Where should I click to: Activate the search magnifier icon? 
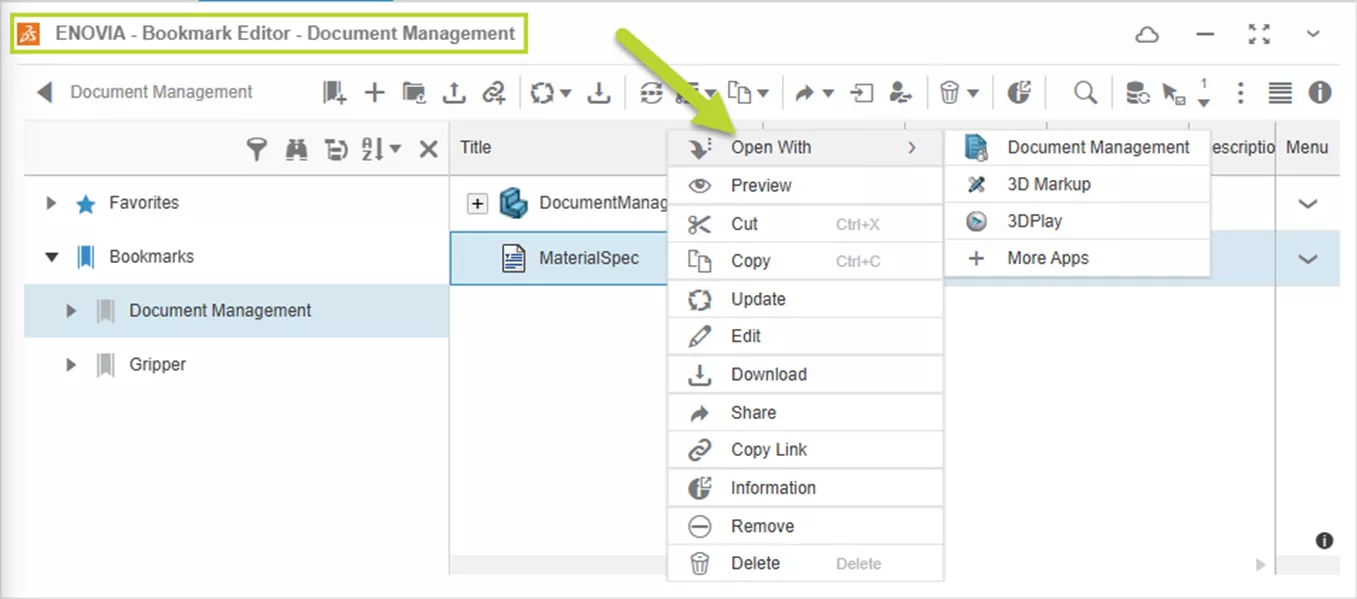tap(1084, 92)
